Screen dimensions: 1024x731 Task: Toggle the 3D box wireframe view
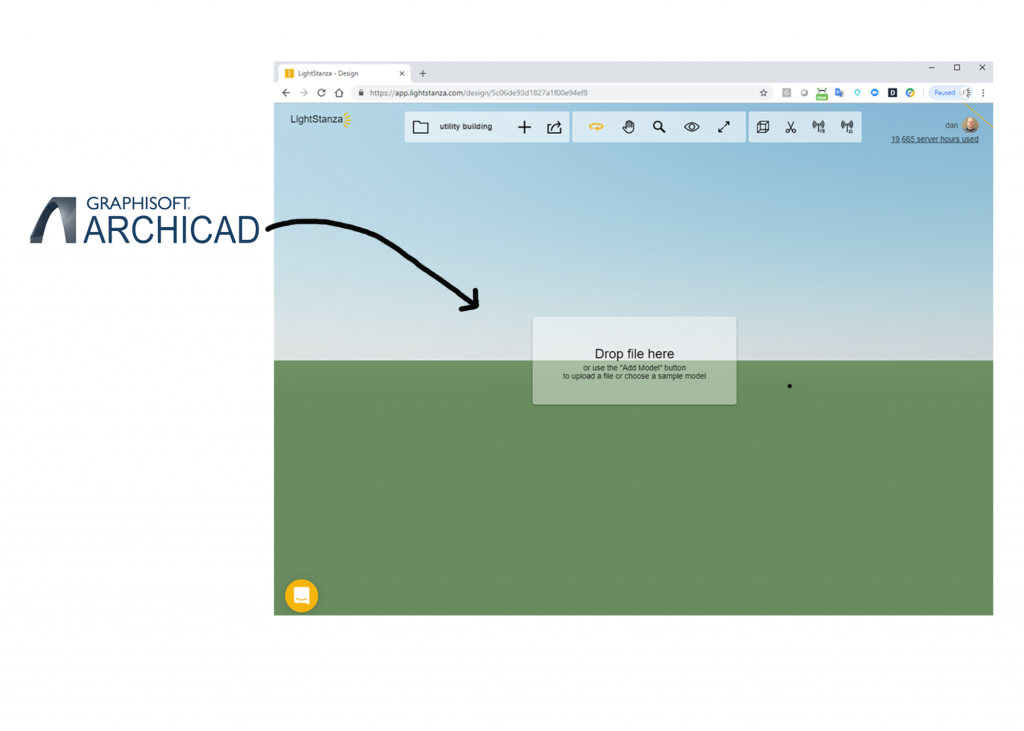point(763,127)
